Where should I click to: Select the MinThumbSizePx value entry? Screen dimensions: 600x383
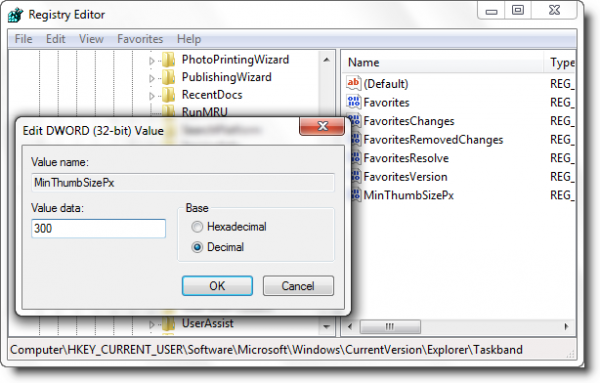point(408,196)
